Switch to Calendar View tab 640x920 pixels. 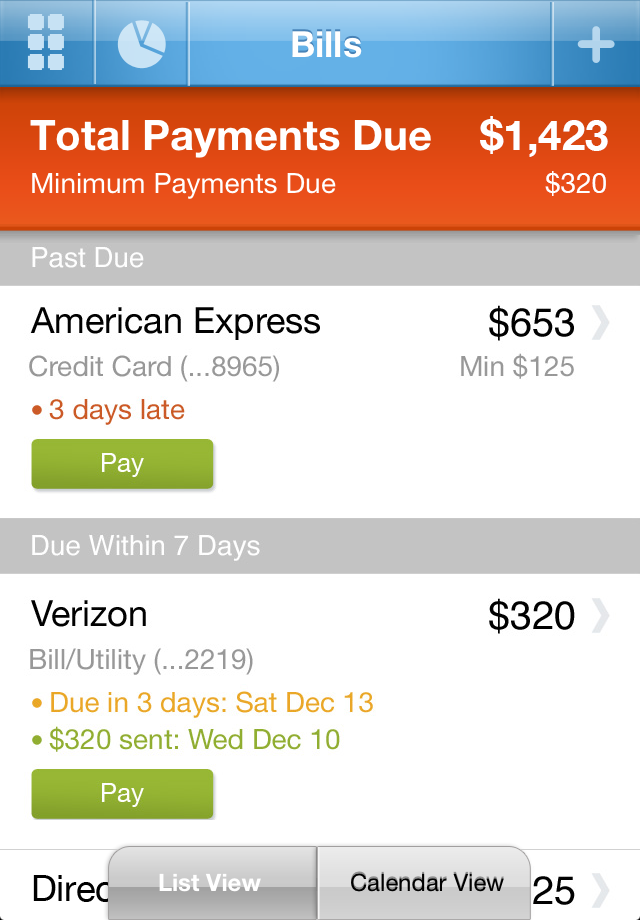[426, 883]
